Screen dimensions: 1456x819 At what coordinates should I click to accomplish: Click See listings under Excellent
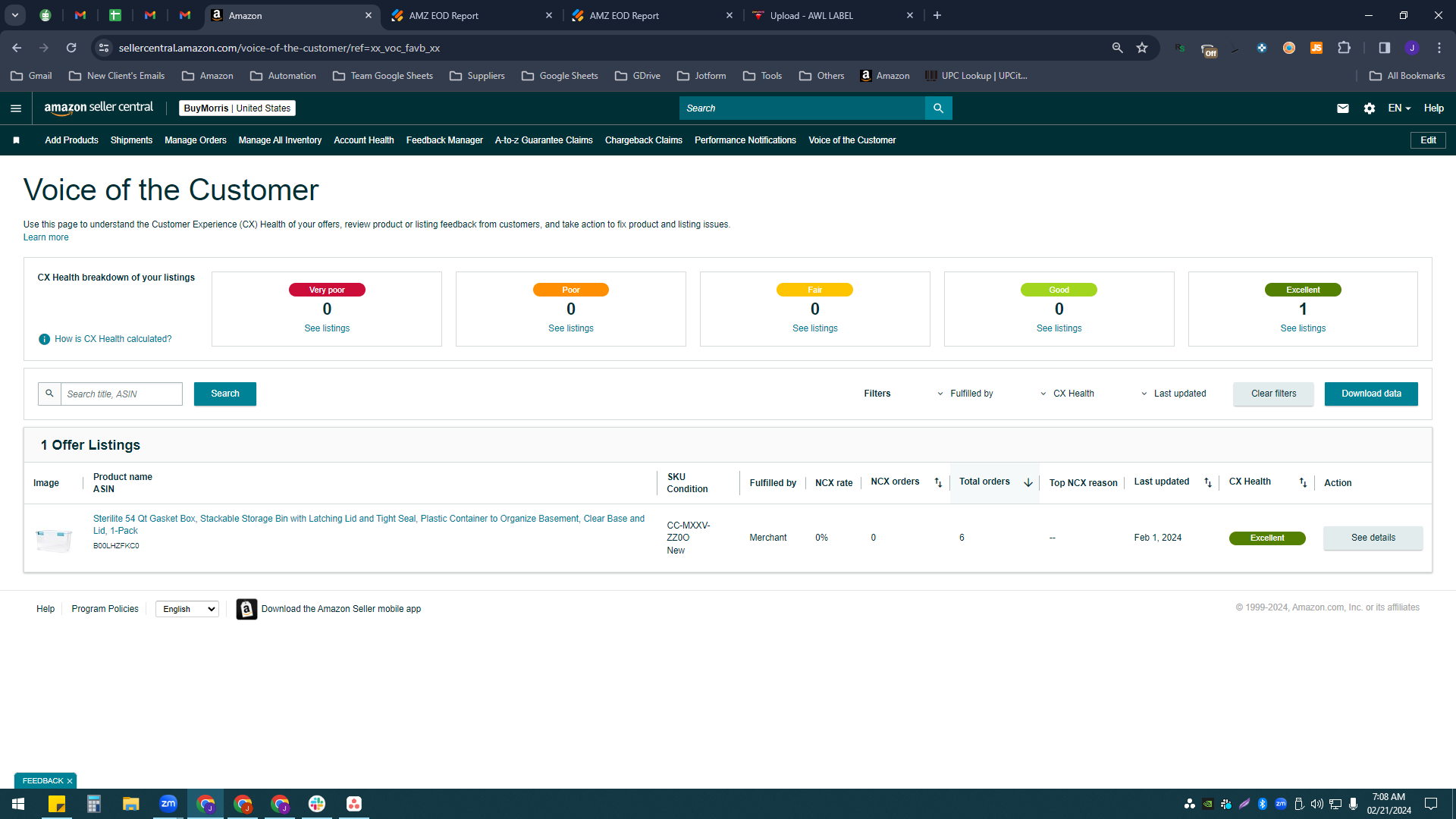point(1303,328)
